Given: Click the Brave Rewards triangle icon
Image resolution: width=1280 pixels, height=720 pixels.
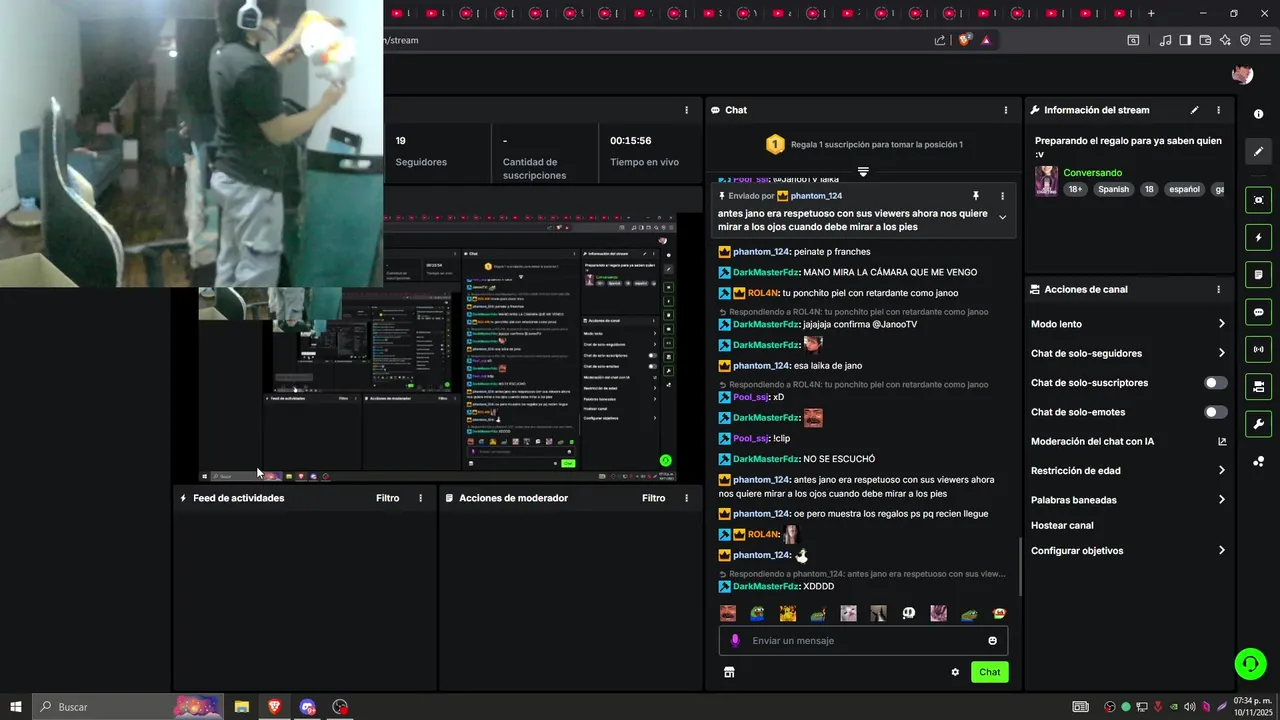Looking at the screenshot, I should point(987,40).
